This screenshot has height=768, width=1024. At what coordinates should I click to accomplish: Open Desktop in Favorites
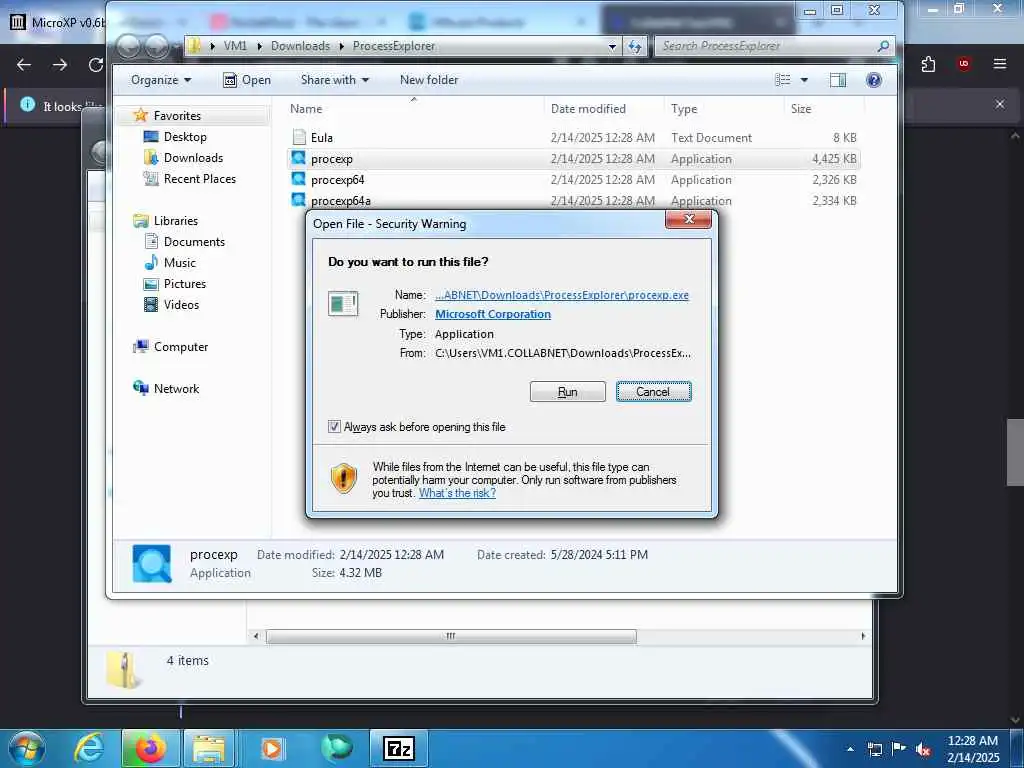pos(185,136)
